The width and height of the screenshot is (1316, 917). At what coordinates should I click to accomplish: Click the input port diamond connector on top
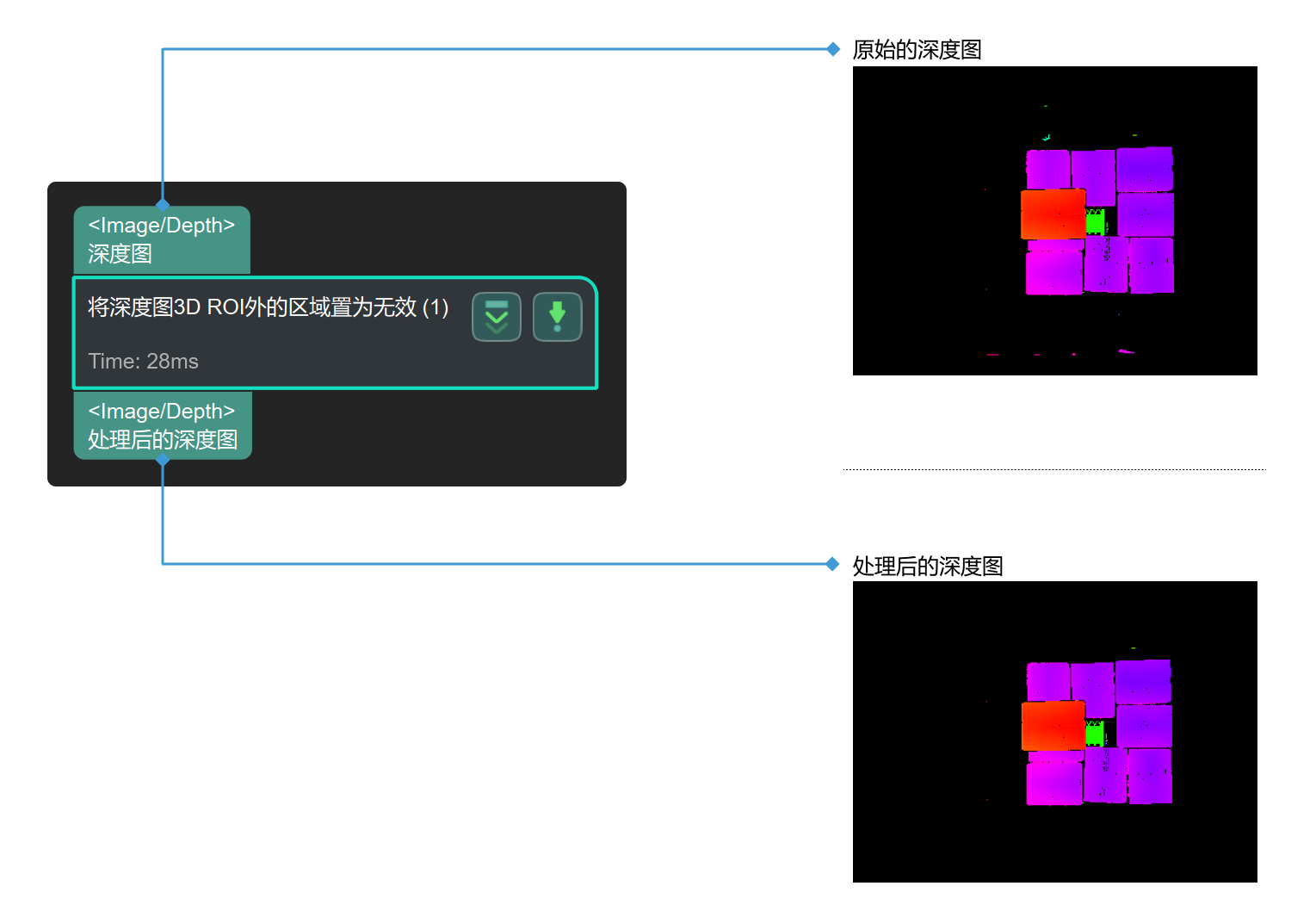click(x=163, y=205)
